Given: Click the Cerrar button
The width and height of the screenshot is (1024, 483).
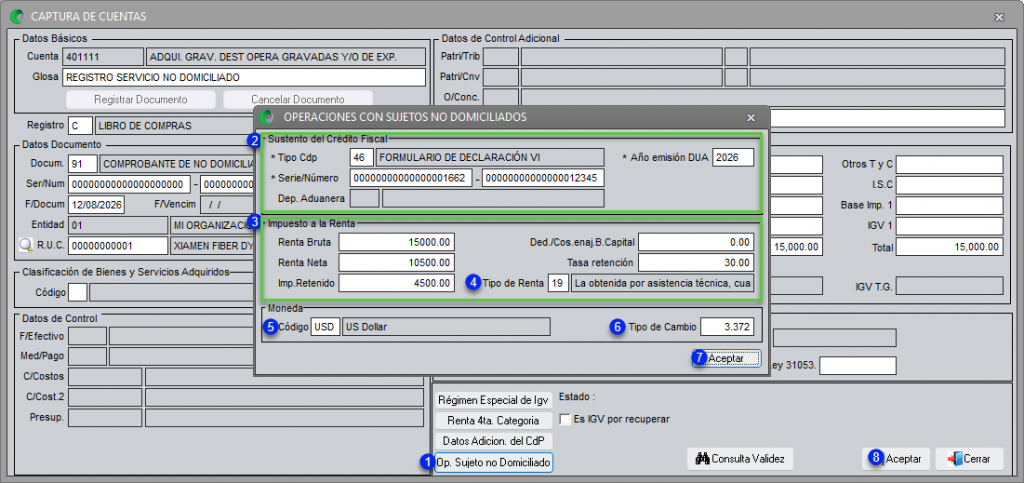Looking at the screenshot, I should pos(969,459).
